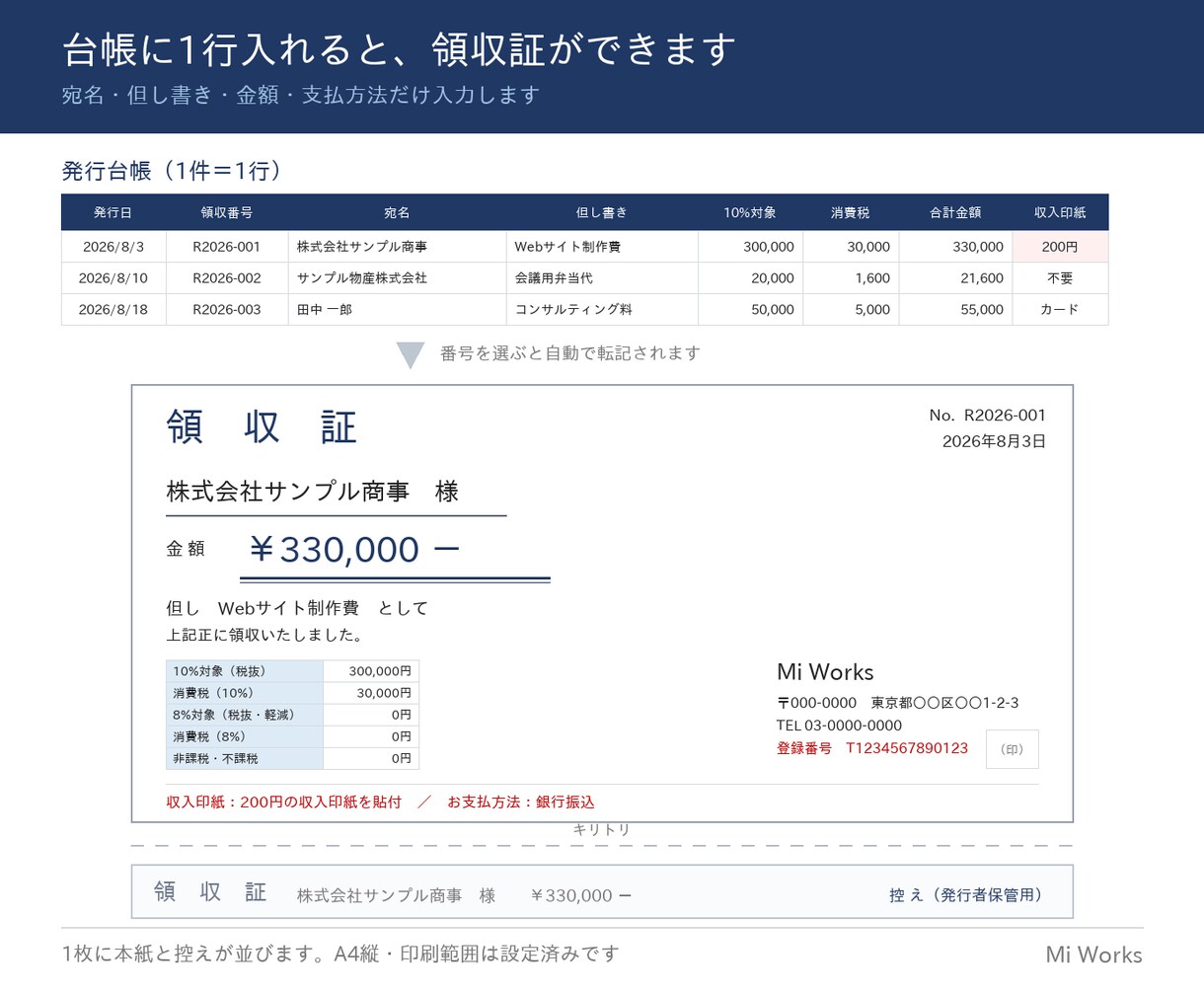1204x995 pixels.
Task: Click the （印） seal box
Action: tap(1013, 749)
